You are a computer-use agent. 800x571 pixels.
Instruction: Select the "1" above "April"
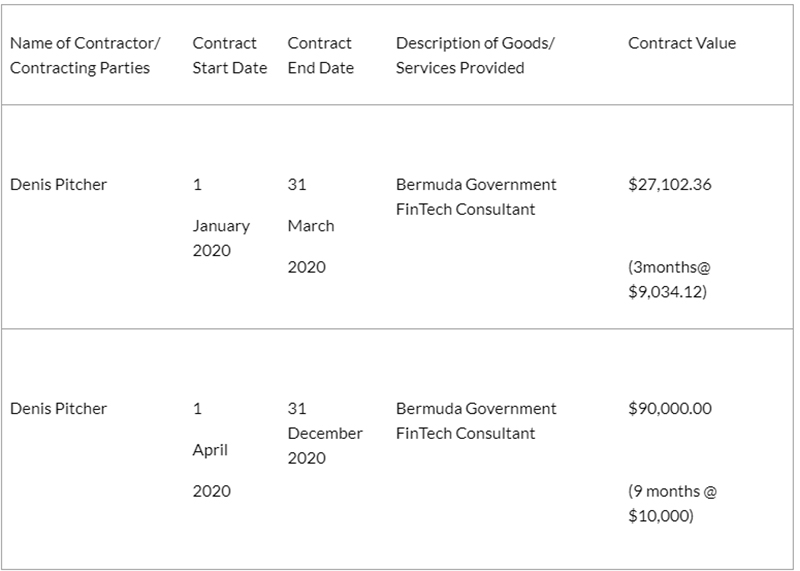click(197, 409)
